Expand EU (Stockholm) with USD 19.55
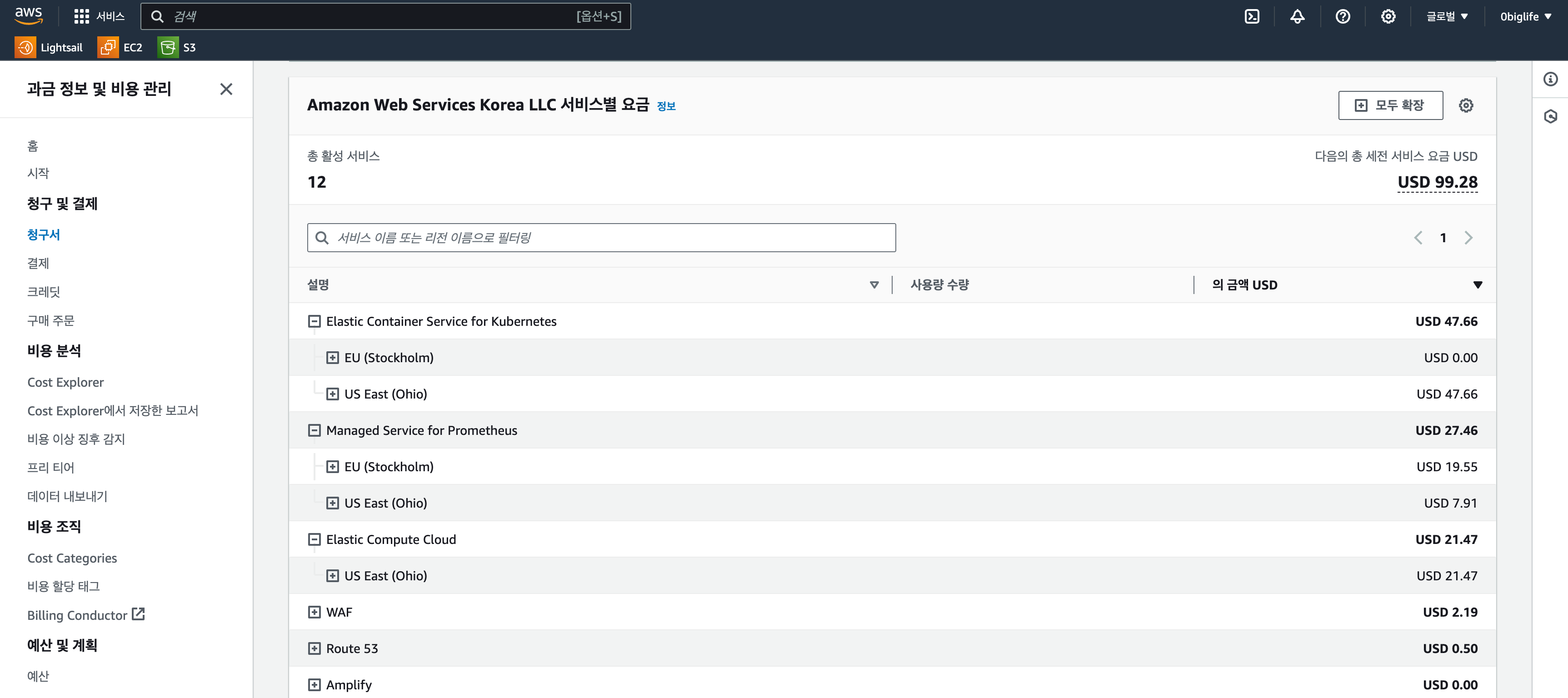Viewport: 1568px width, 698px height. [x=332, y=467]
